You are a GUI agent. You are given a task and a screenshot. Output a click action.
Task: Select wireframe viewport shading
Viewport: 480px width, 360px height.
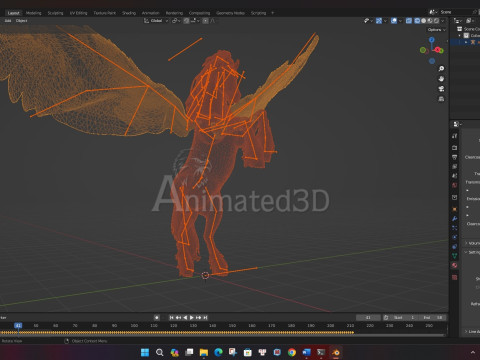pyautogui.click(x=417, y=21)
